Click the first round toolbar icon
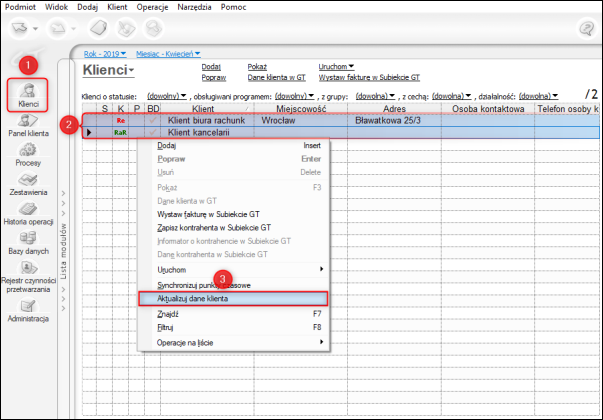Screen dimensions: 603x420 20,28
